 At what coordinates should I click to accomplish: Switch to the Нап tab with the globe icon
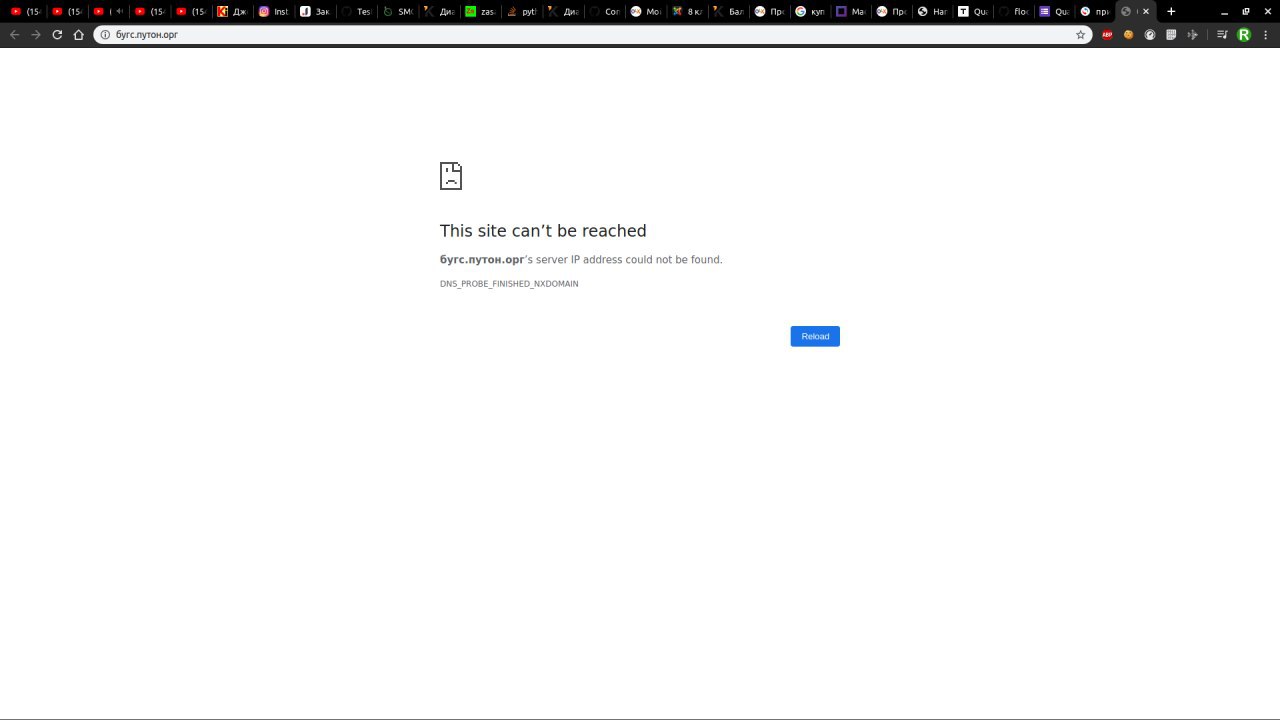pyautogui.click(x=933, y=11)
